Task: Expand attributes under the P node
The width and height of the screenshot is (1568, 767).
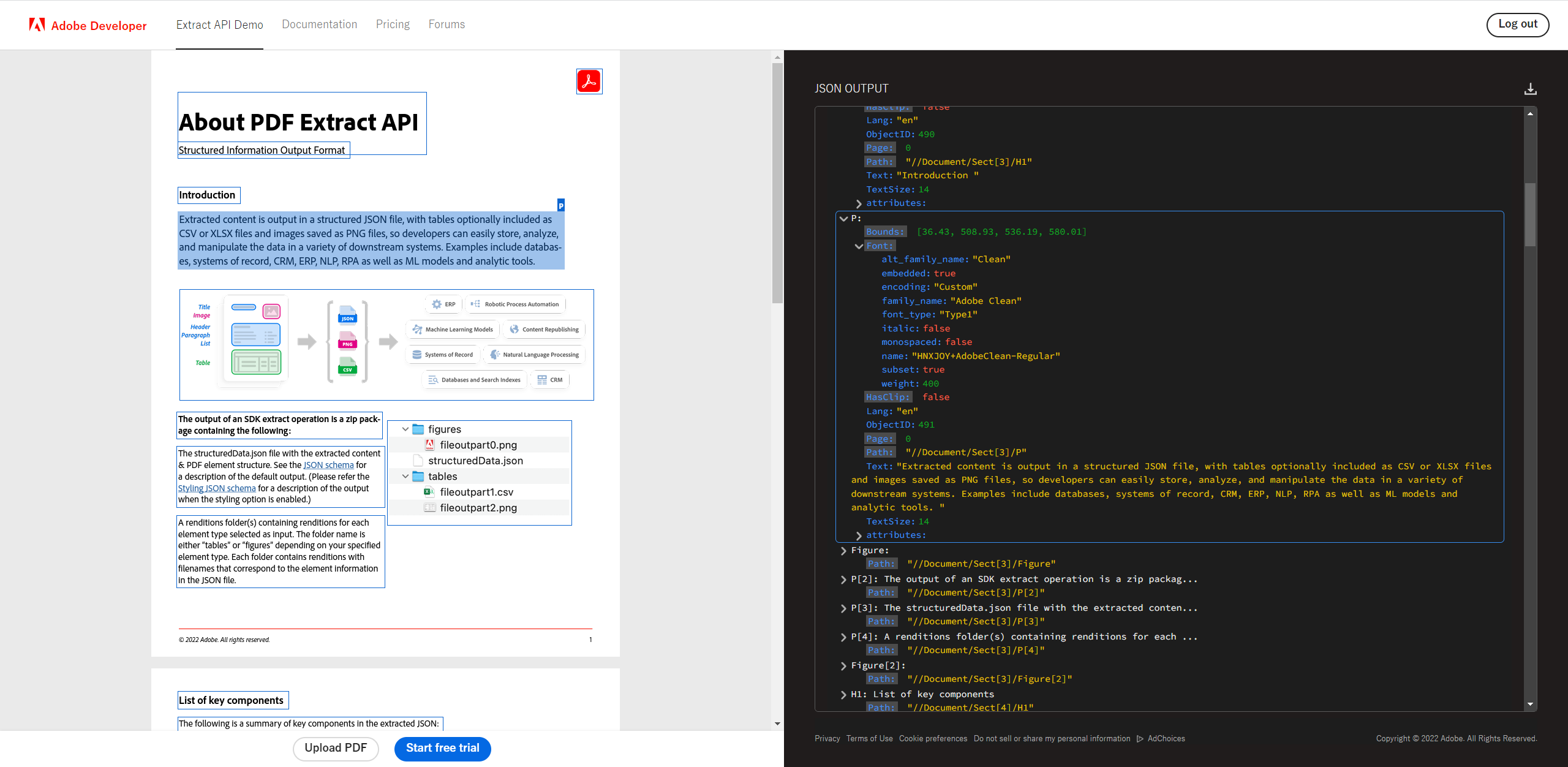Action: click(x=859, y=535)
